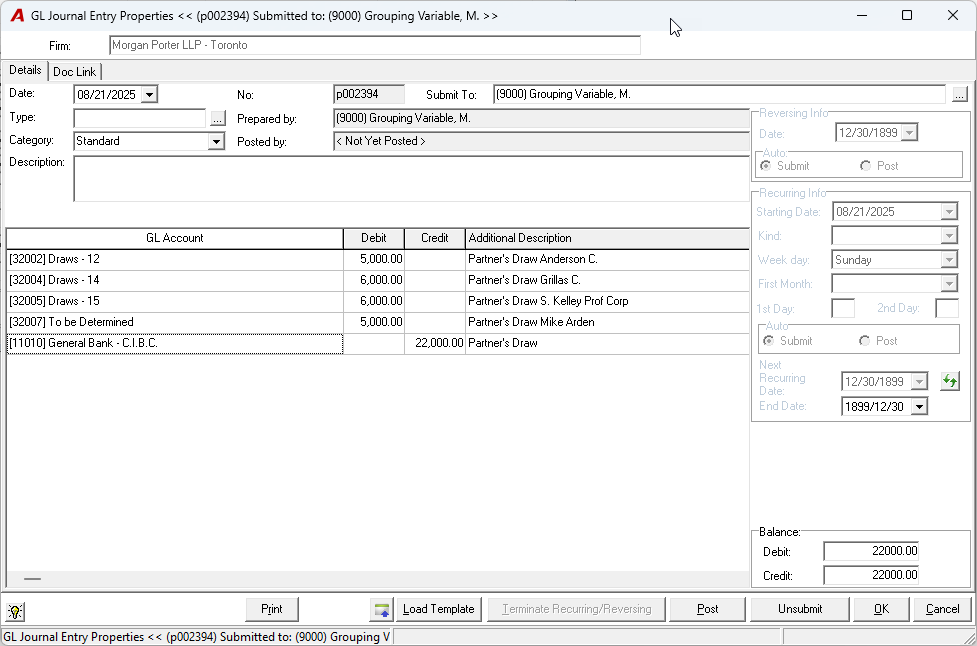The height and width of the screenshot is (646, 977).
Task: Switch to the Details tab
Action: pyautogui.click(x=25, y=70)
